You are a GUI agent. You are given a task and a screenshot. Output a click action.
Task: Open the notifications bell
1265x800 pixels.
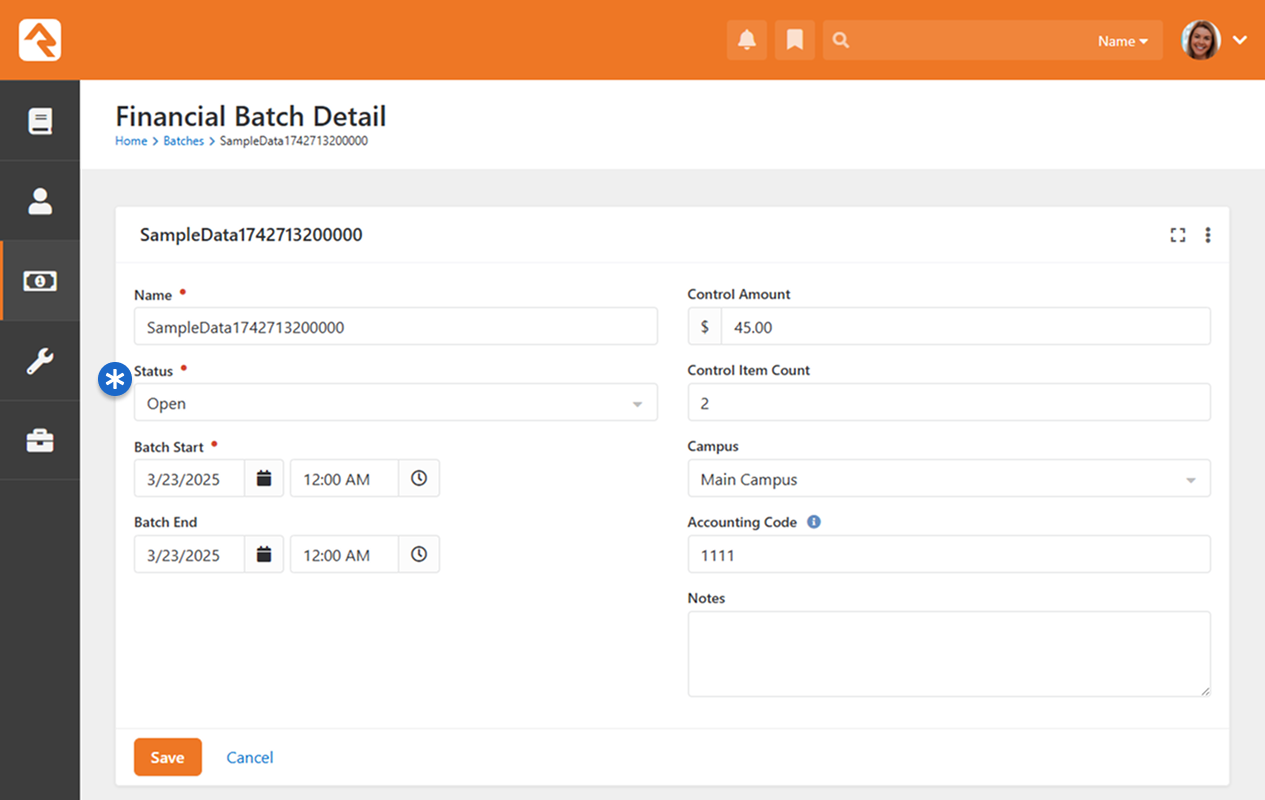[x=747, y=40]
